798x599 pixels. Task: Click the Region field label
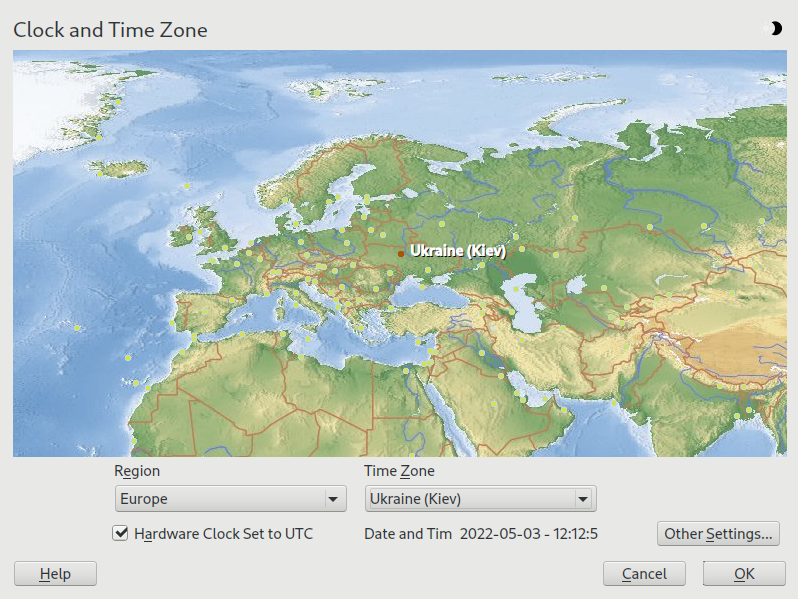pos(137,471)
